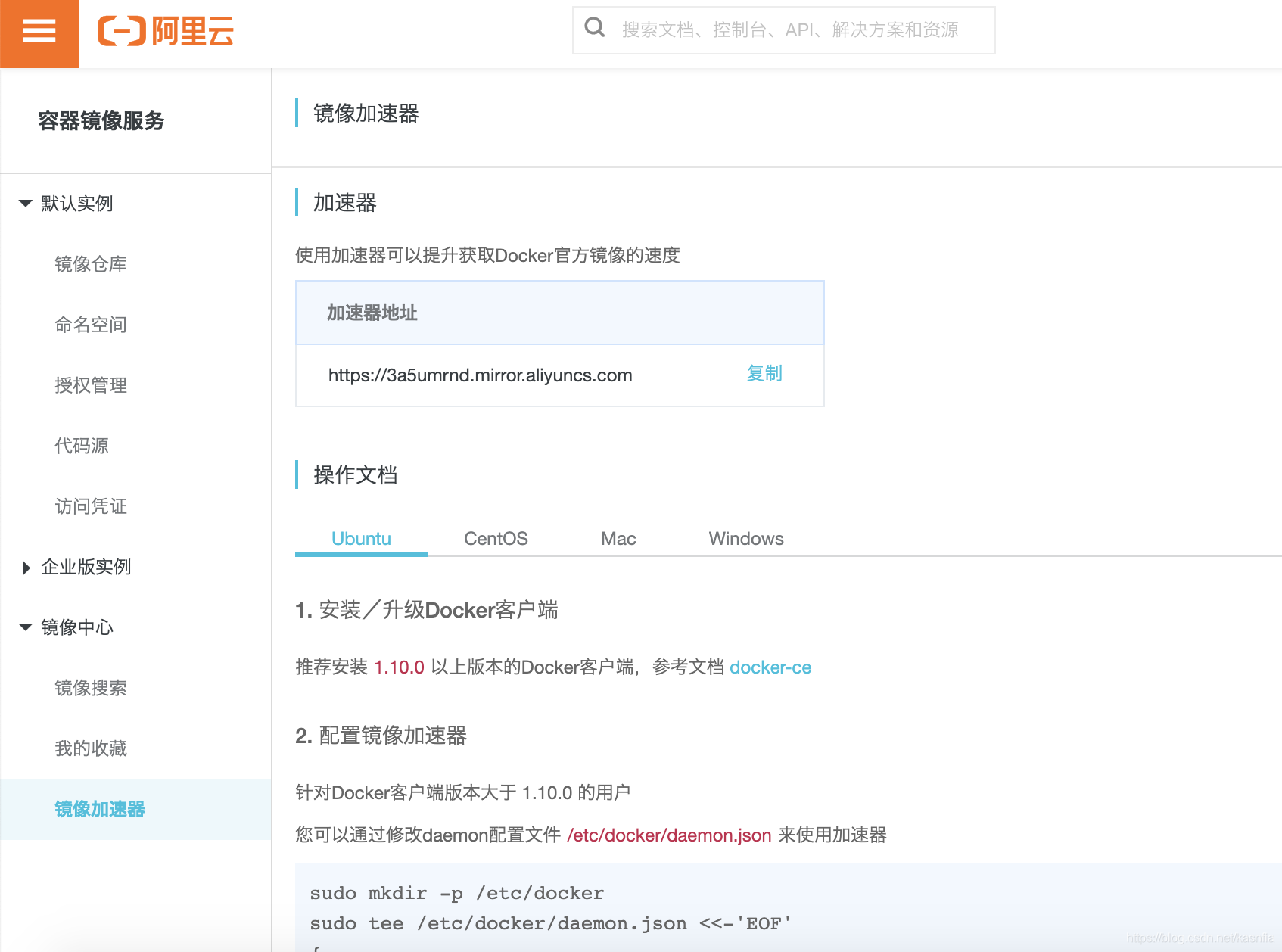Click the accelerator URL text

(481, 375)
